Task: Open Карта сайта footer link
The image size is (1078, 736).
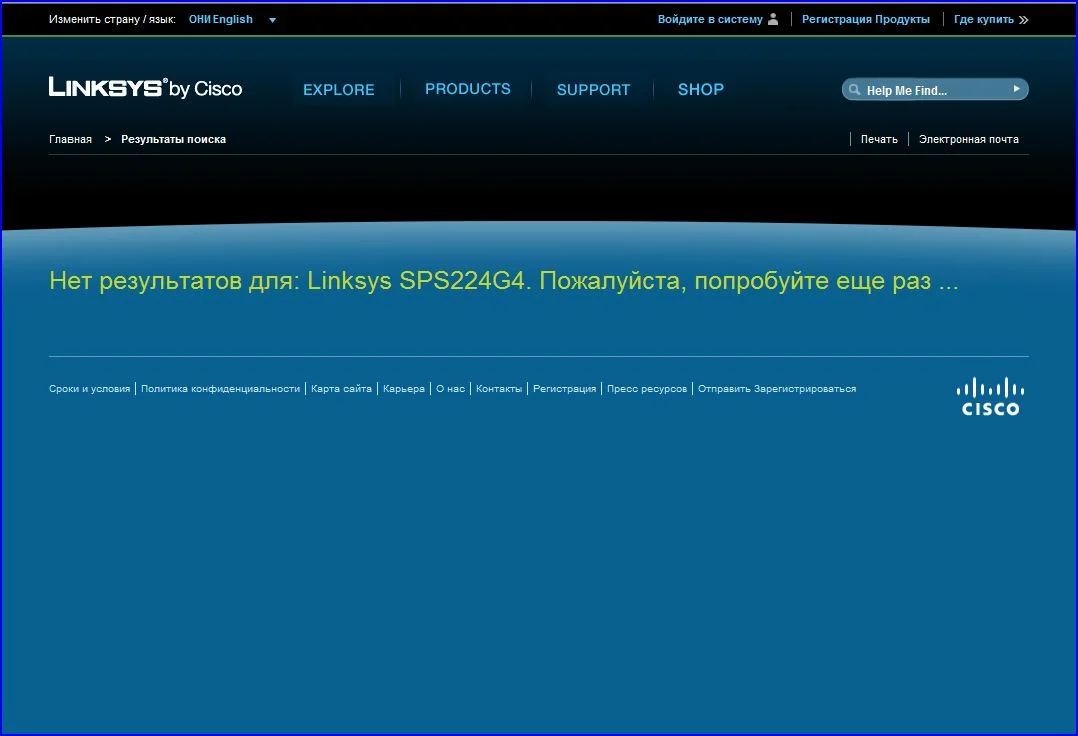Action: coord(341,388)
